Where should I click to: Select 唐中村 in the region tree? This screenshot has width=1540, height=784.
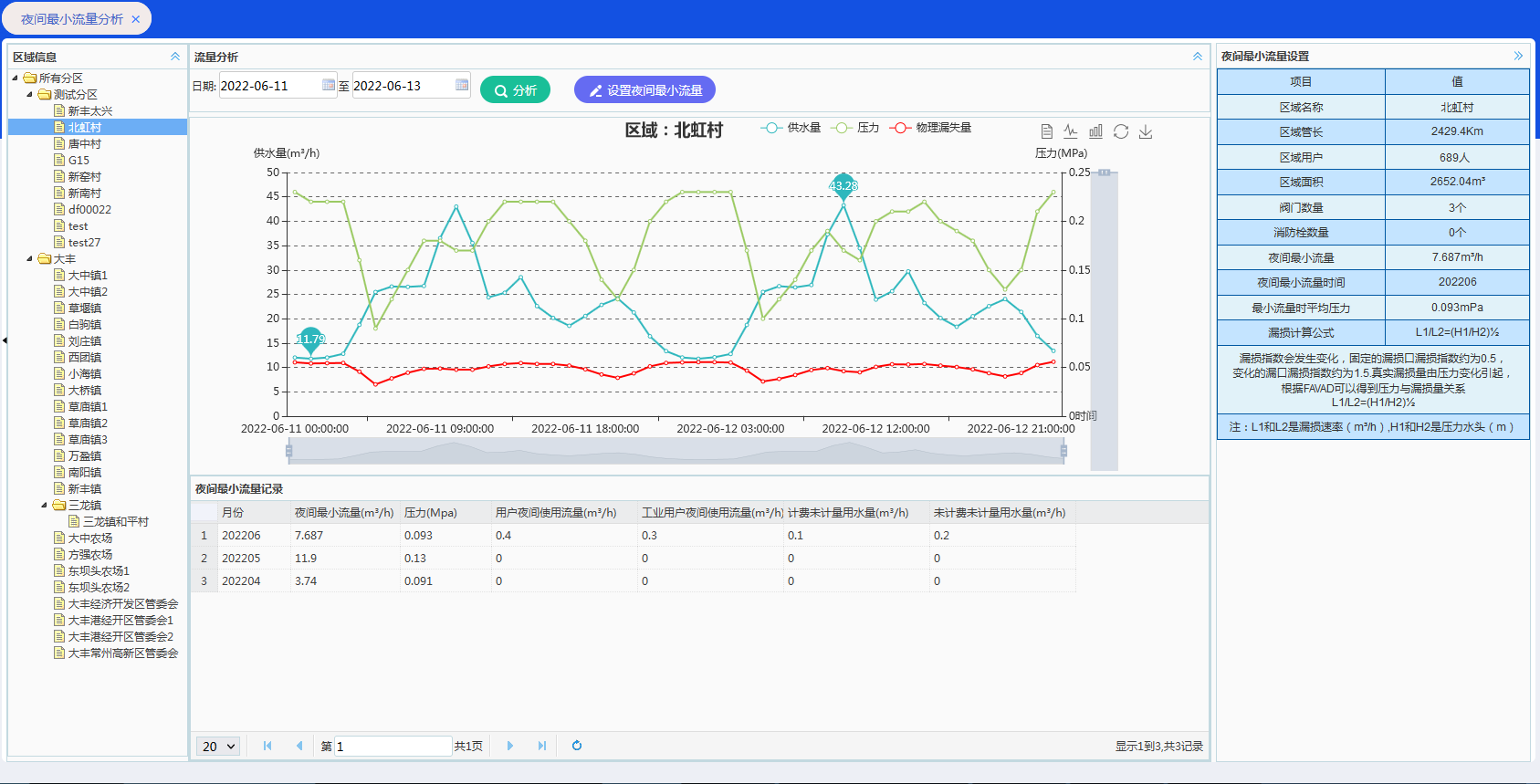(84, 144)
